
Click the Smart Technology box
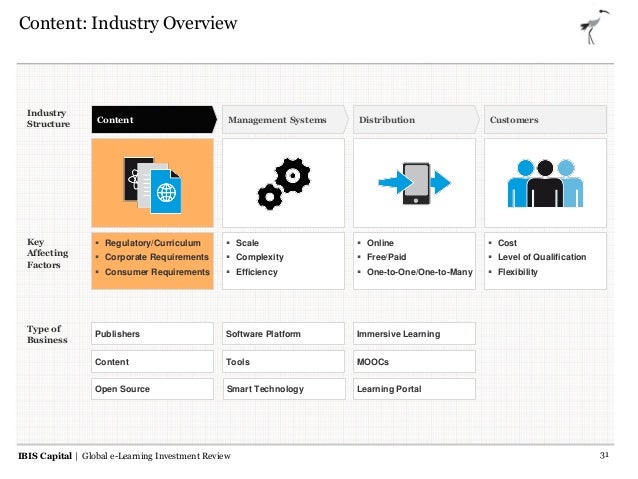coord(284,389)
